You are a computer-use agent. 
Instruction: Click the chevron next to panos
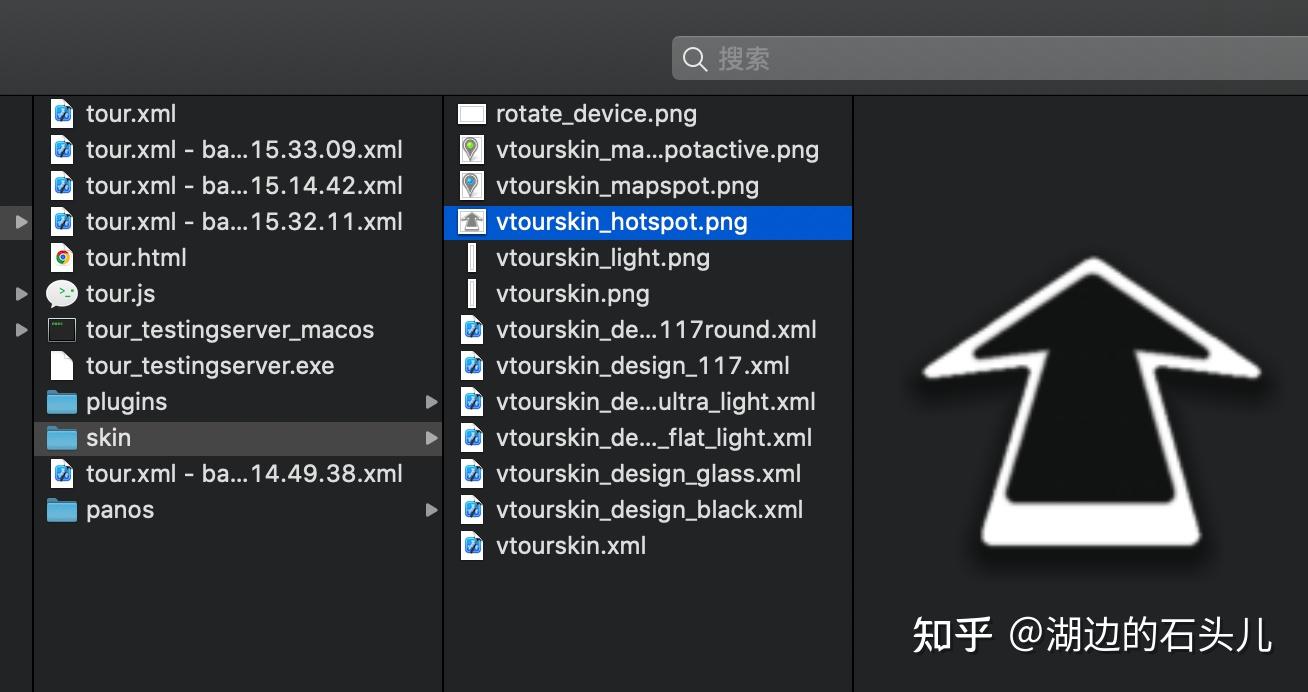(431, 509)
